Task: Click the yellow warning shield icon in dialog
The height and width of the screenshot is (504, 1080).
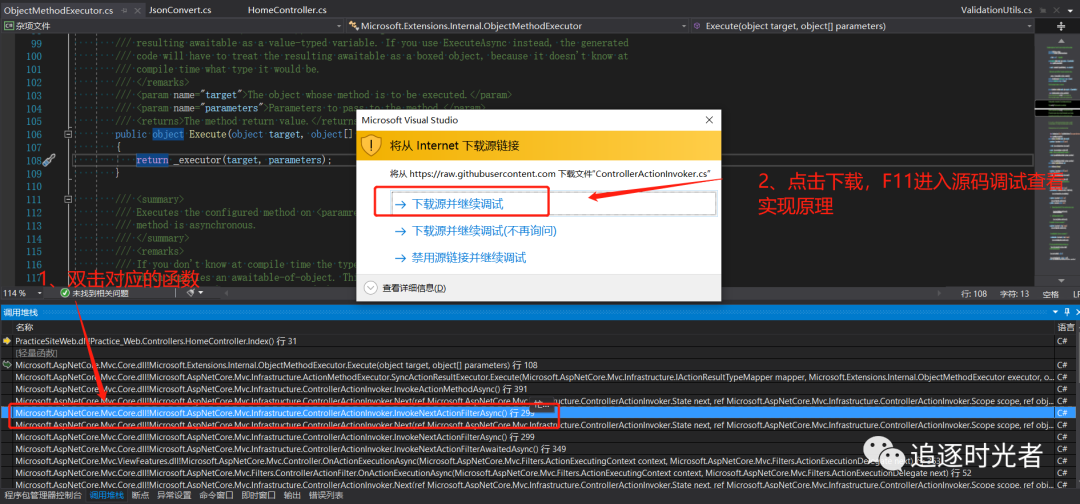Action: 373,145
